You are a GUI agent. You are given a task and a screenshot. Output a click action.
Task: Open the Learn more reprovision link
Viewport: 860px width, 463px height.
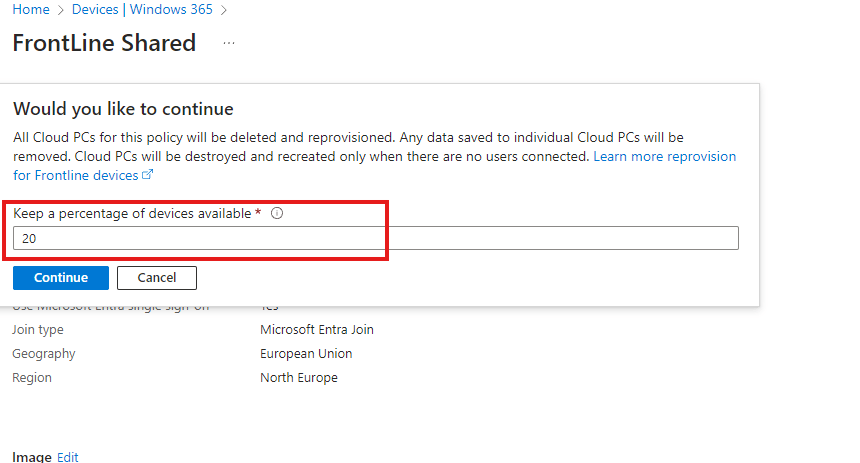pyautogui.click(x=664, y=157)
